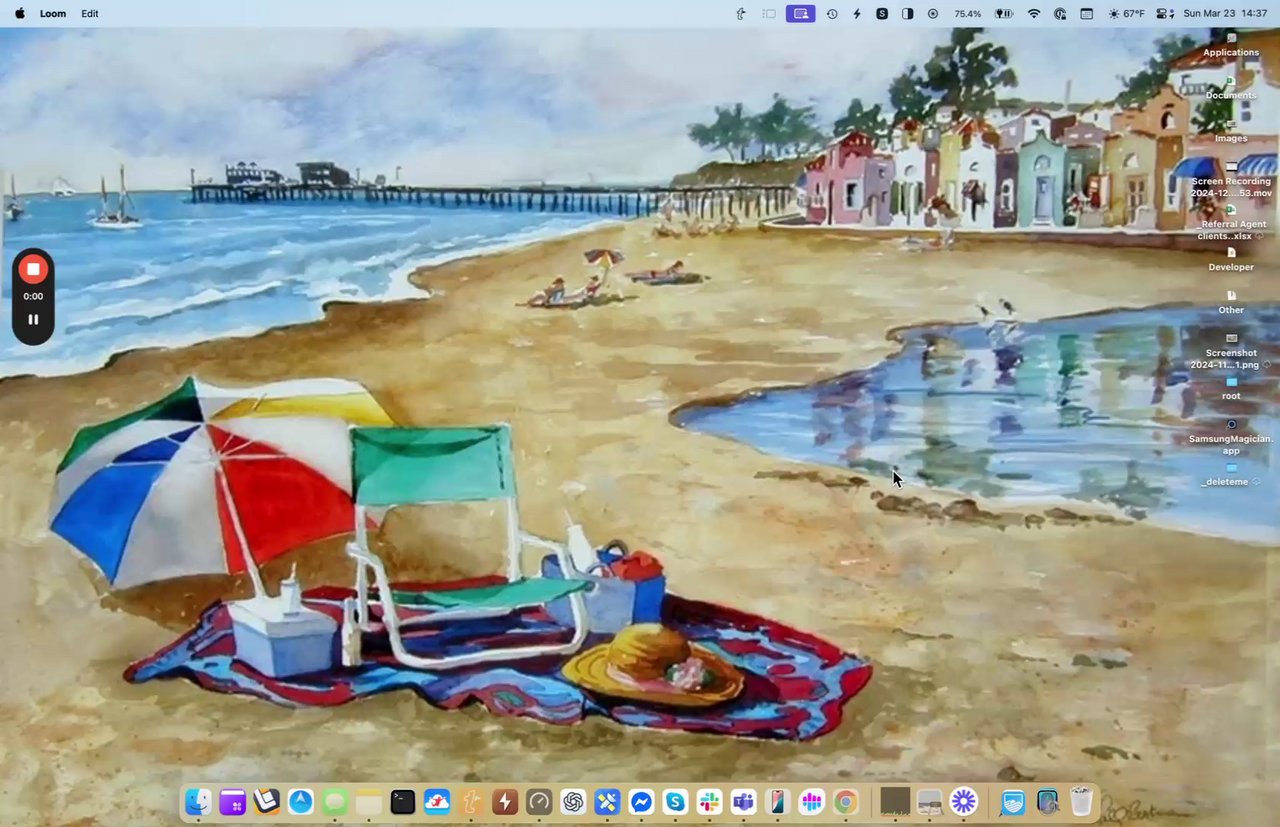Stop the Loom recording

pyautogui.click(x=33, y=269)
